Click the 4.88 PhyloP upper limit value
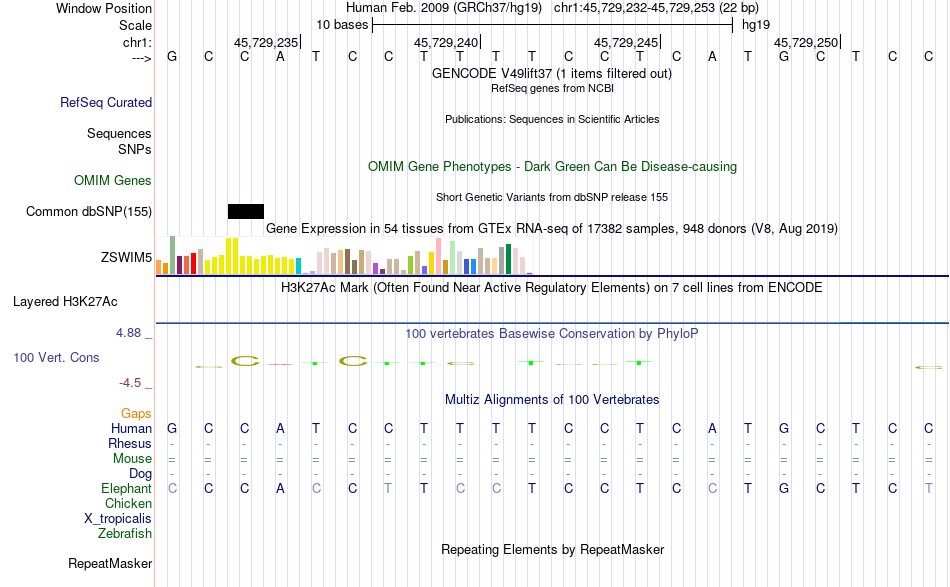This screenshot has height=587, width=950. click(x=128, y=333)
